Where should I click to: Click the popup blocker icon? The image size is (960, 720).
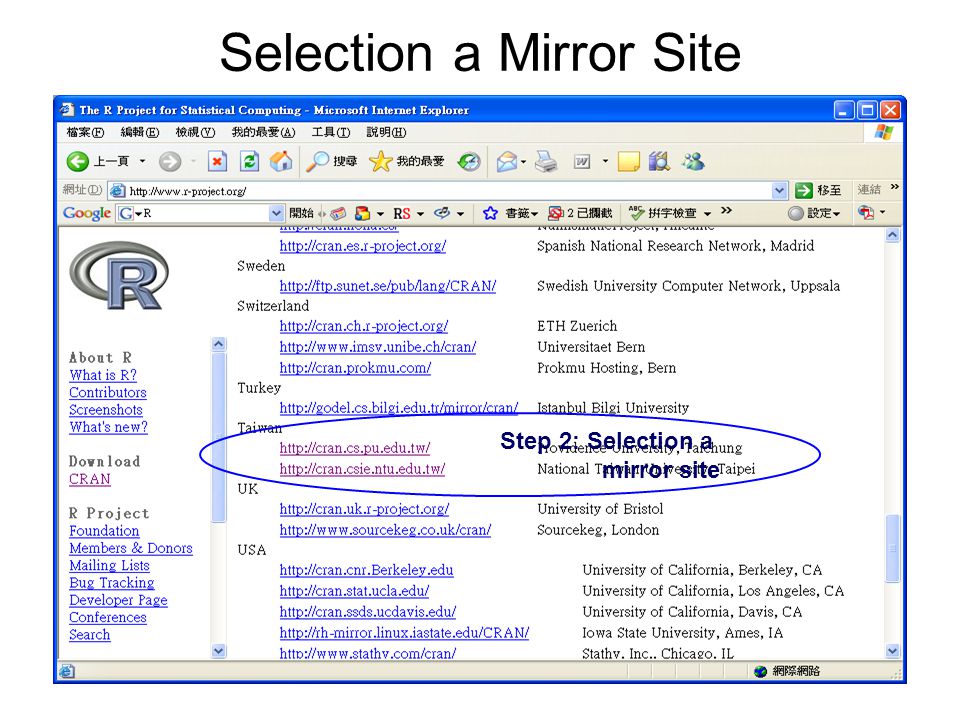[555, 213]
